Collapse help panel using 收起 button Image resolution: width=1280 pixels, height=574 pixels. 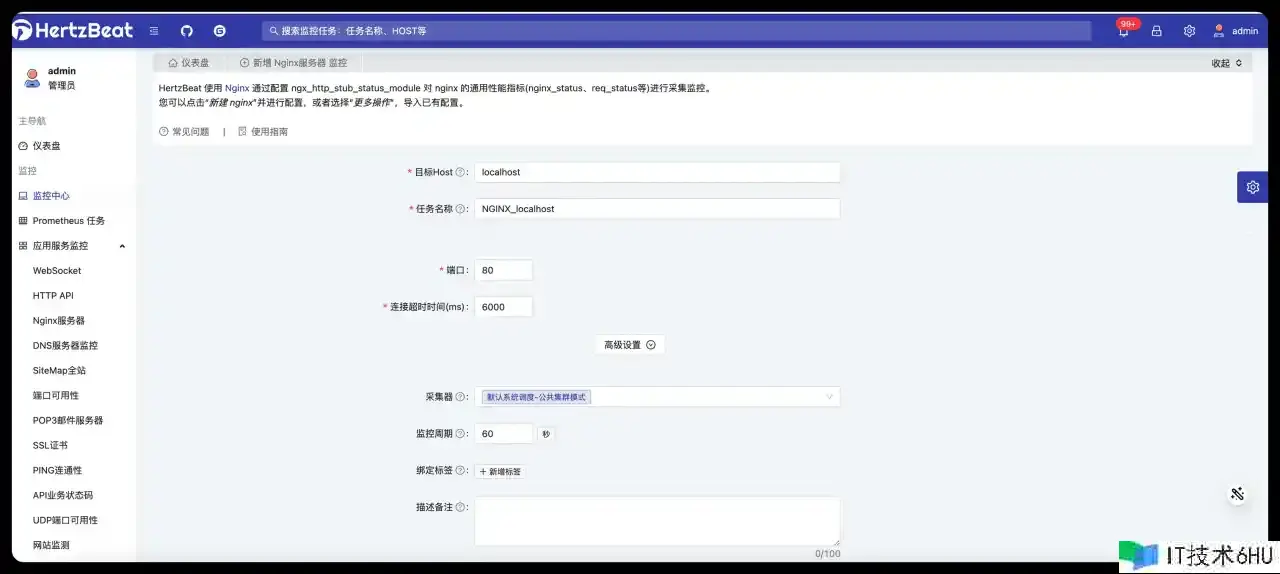pyautogui.click(x=1226, y=63)
